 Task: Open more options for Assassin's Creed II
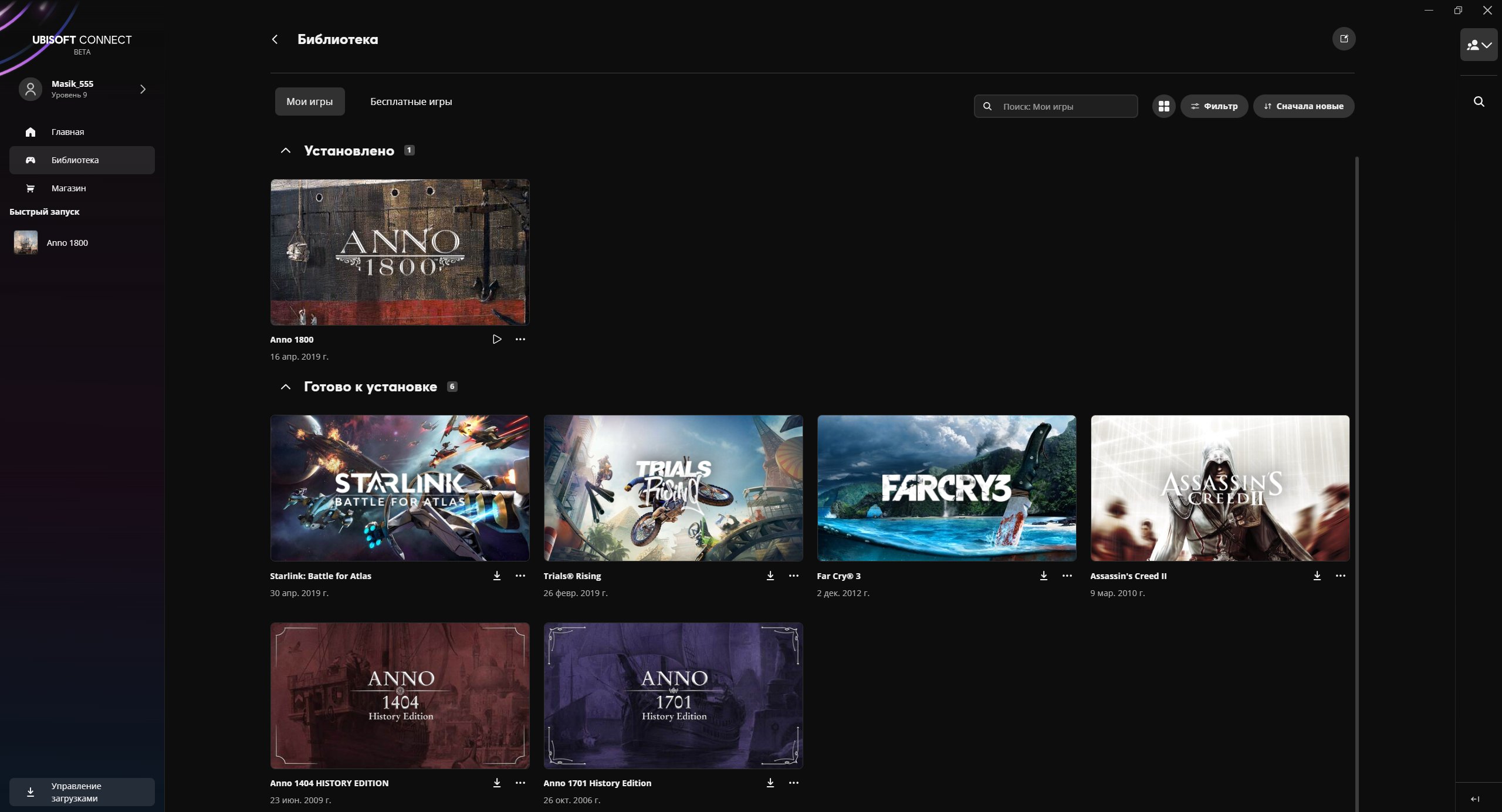click(x=1340, y=576)
